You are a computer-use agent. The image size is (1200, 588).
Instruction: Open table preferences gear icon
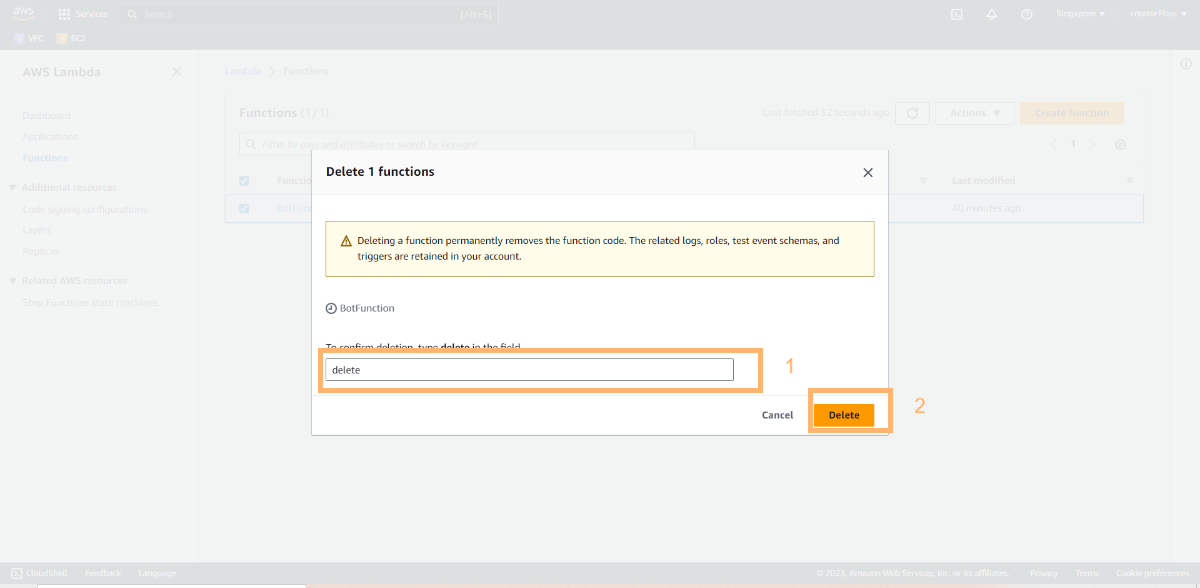1121,144
